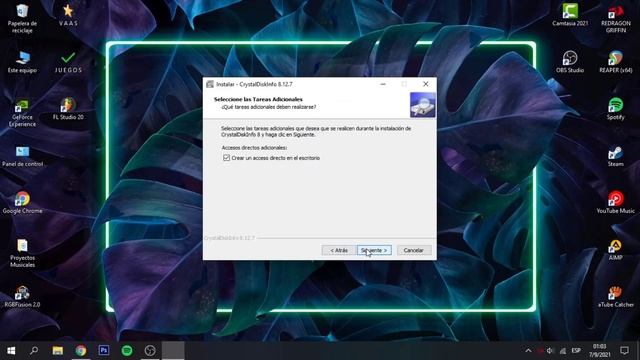
Task: Click the installer title bar icon
Action: pos(210,84)
